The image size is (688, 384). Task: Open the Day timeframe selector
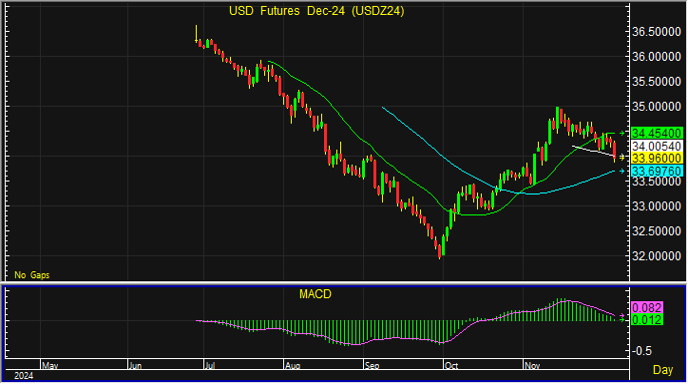pos(663,370)
